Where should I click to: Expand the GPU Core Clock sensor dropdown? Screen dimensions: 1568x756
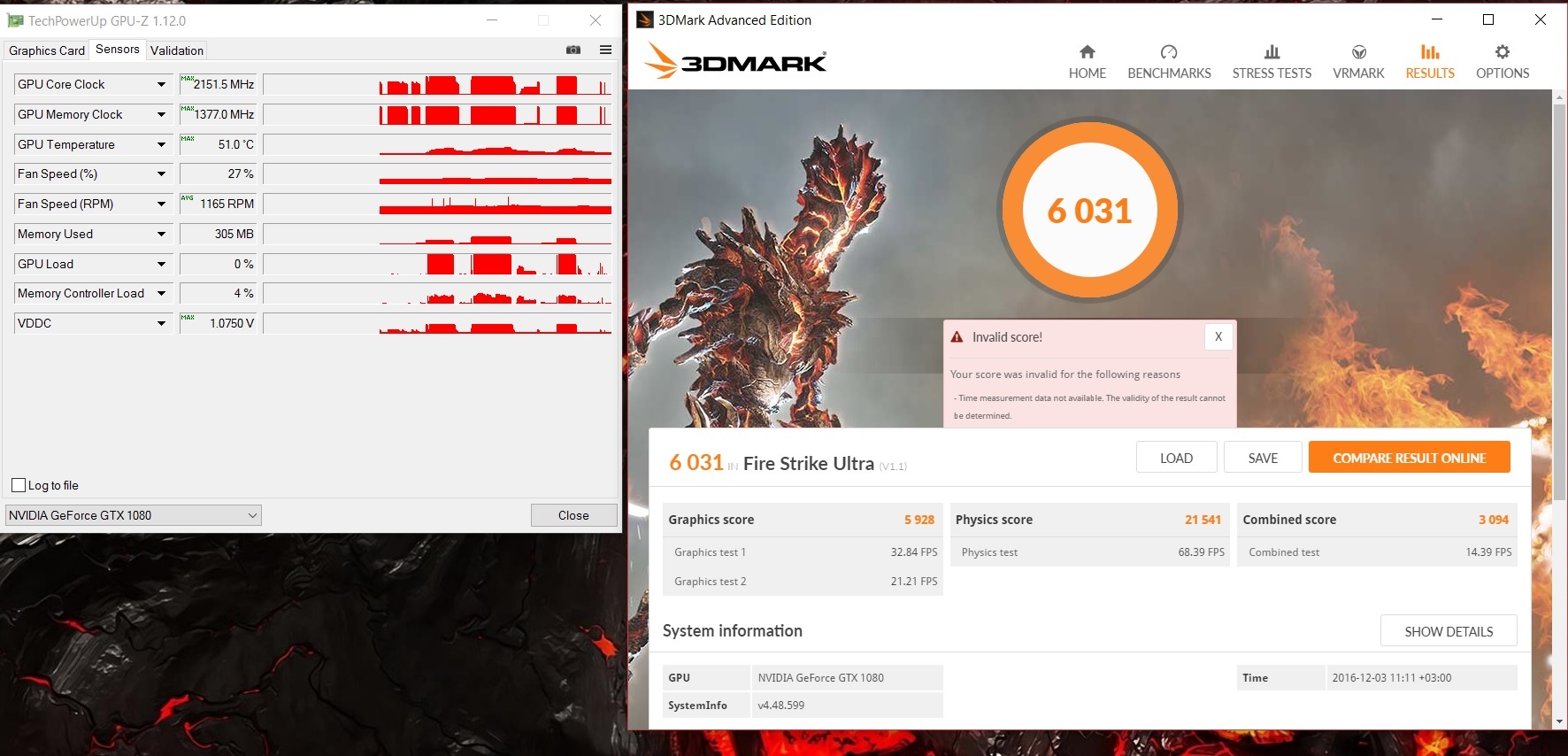(x=161, y=84)
